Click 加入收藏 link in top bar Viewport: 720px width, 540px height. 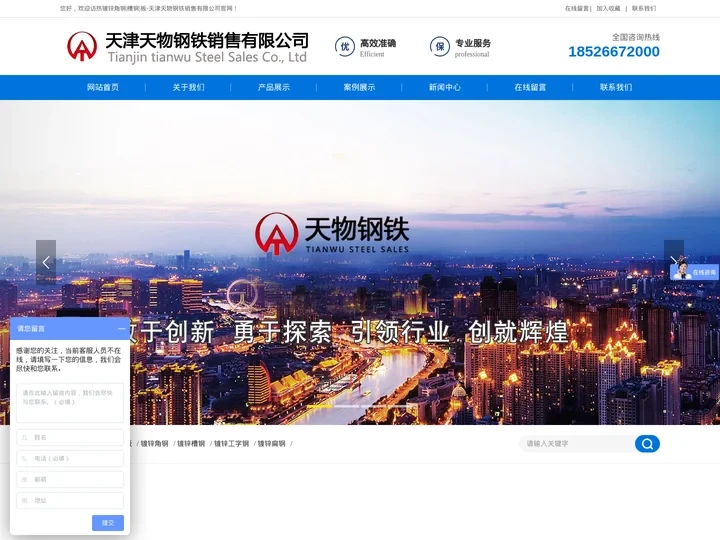pos(608,8)
